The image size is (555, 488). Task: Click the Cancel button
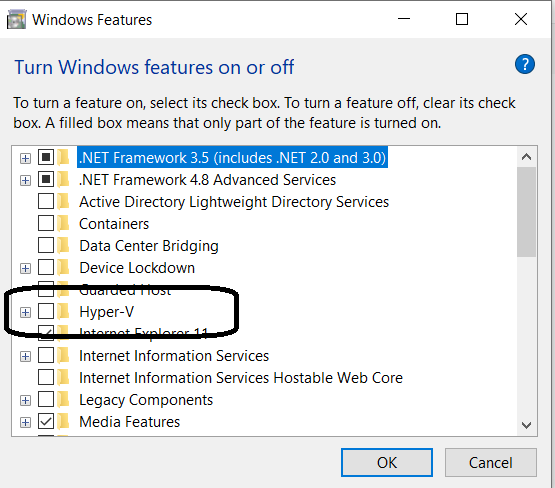coord(491,463)
